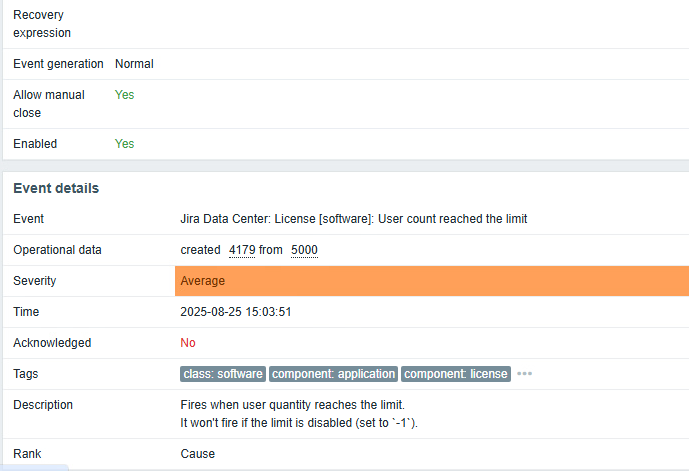Click the Allow manual close 'Yes' value

(124, 95)
